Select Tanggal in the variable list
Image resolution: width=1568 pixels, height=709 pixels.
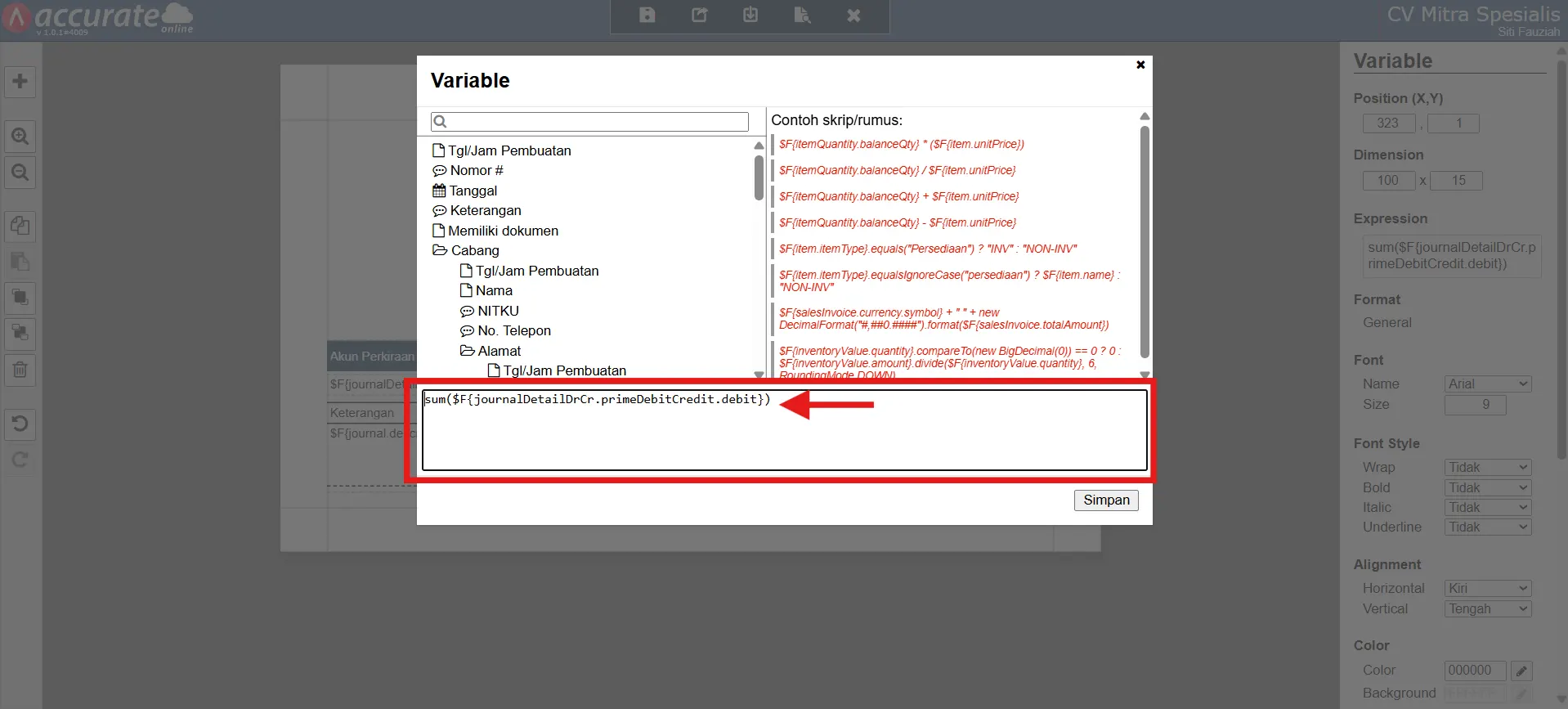click(x=473, y=191)
